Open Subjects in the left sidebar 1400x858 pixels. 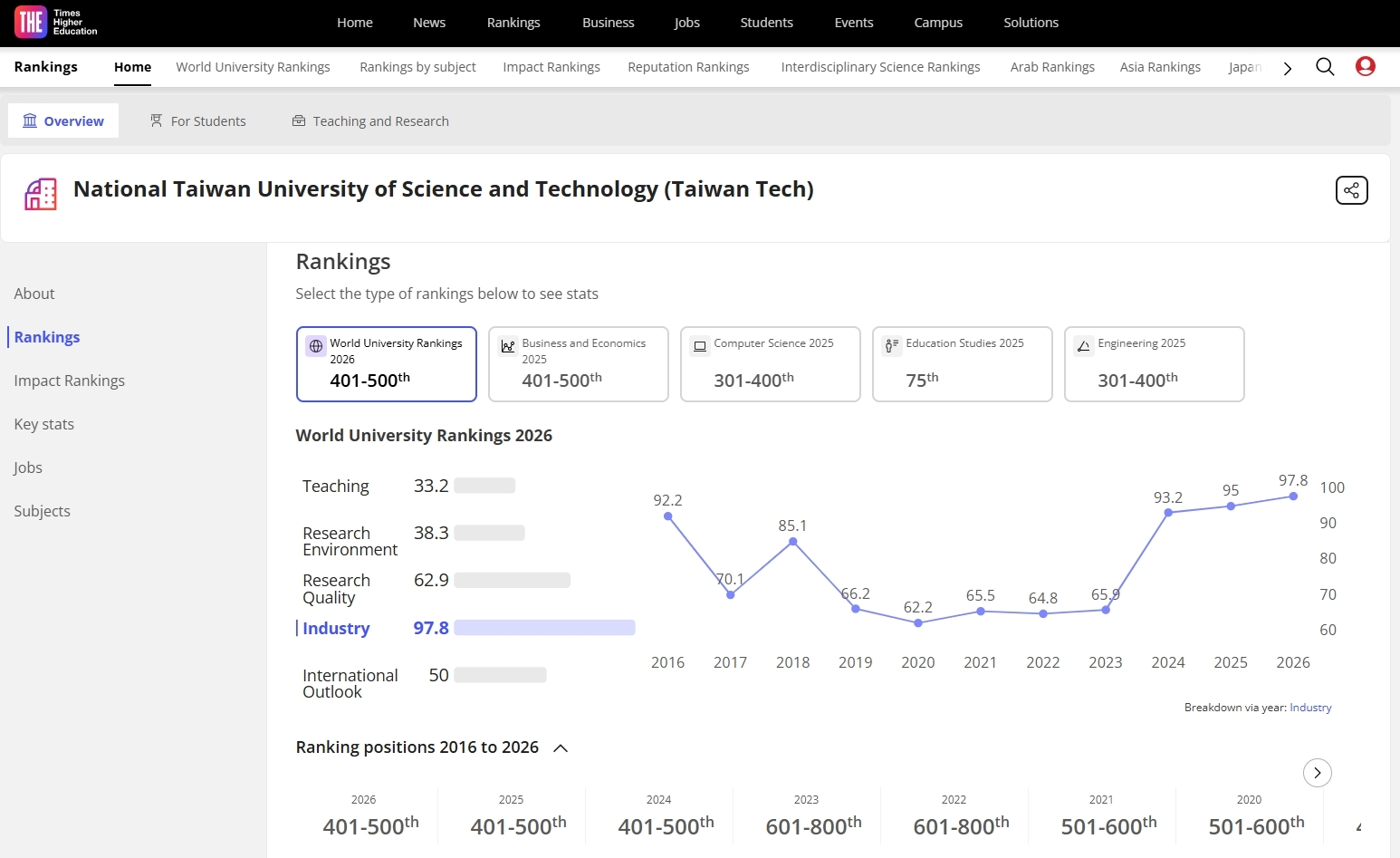point(42,510)
